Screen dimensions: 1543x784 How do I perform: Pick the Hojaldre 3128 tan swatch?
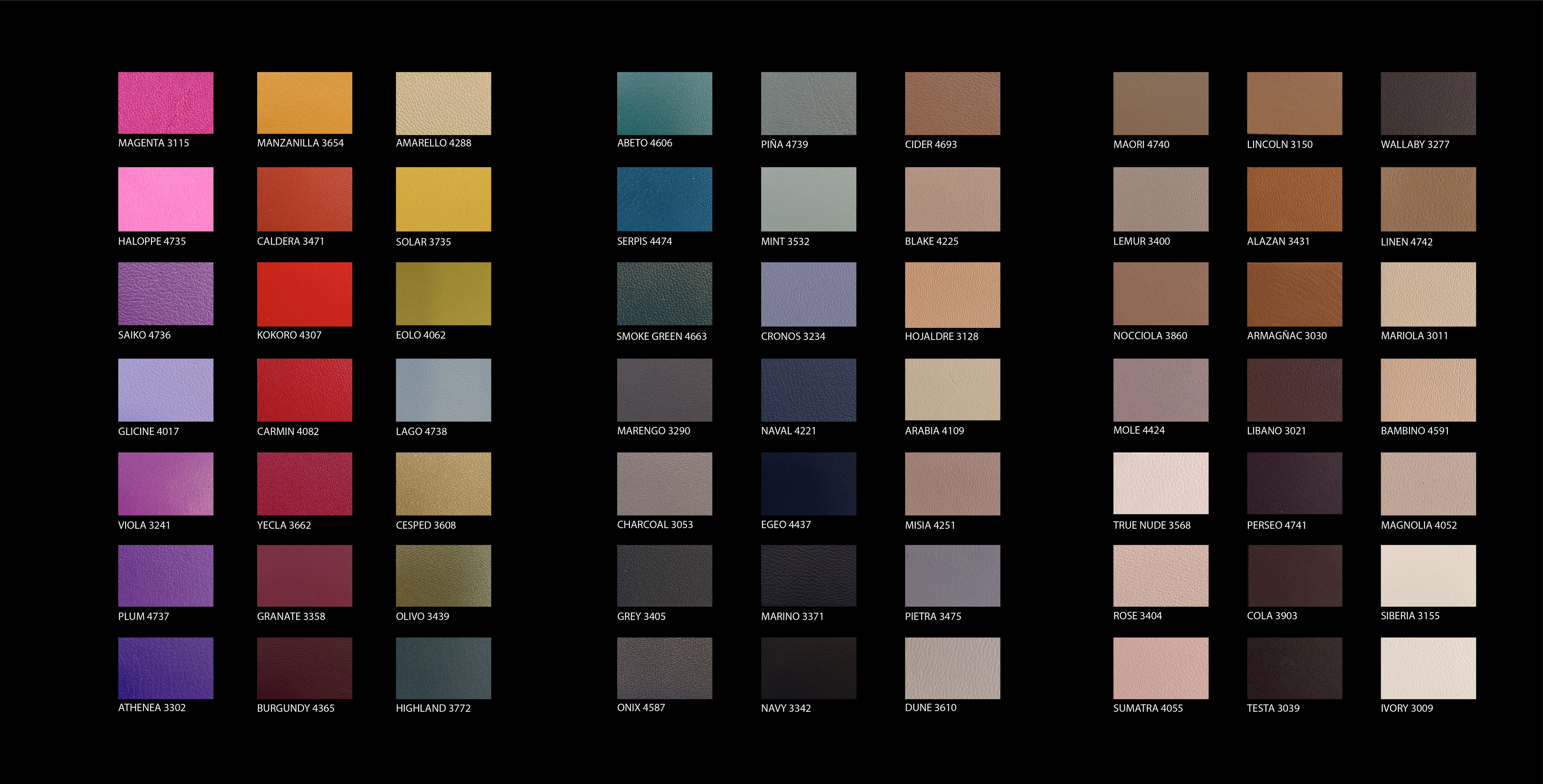(952, 294)
